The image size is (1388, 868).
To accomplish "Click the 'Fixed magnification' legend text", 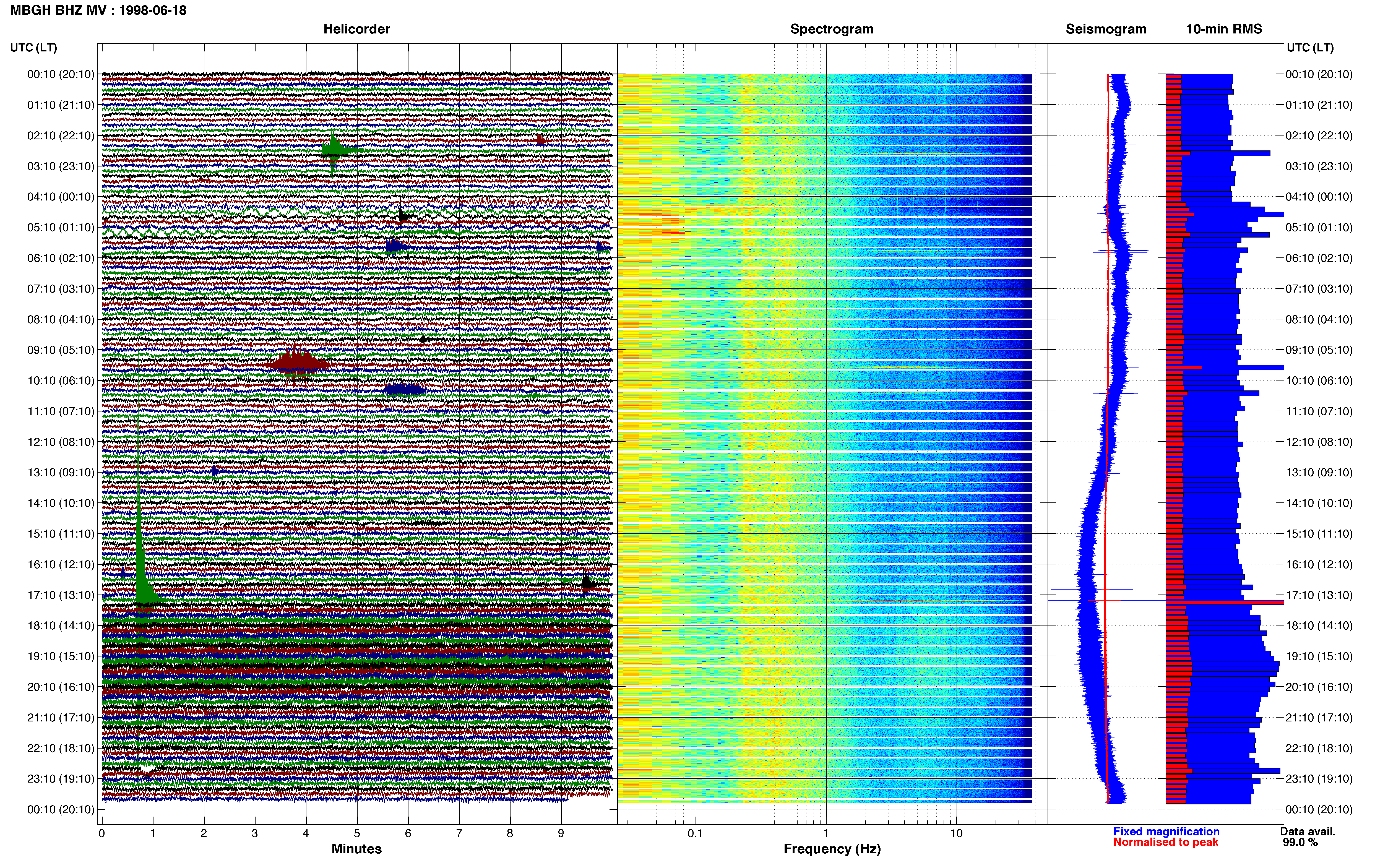I will tap(1166, 831).
